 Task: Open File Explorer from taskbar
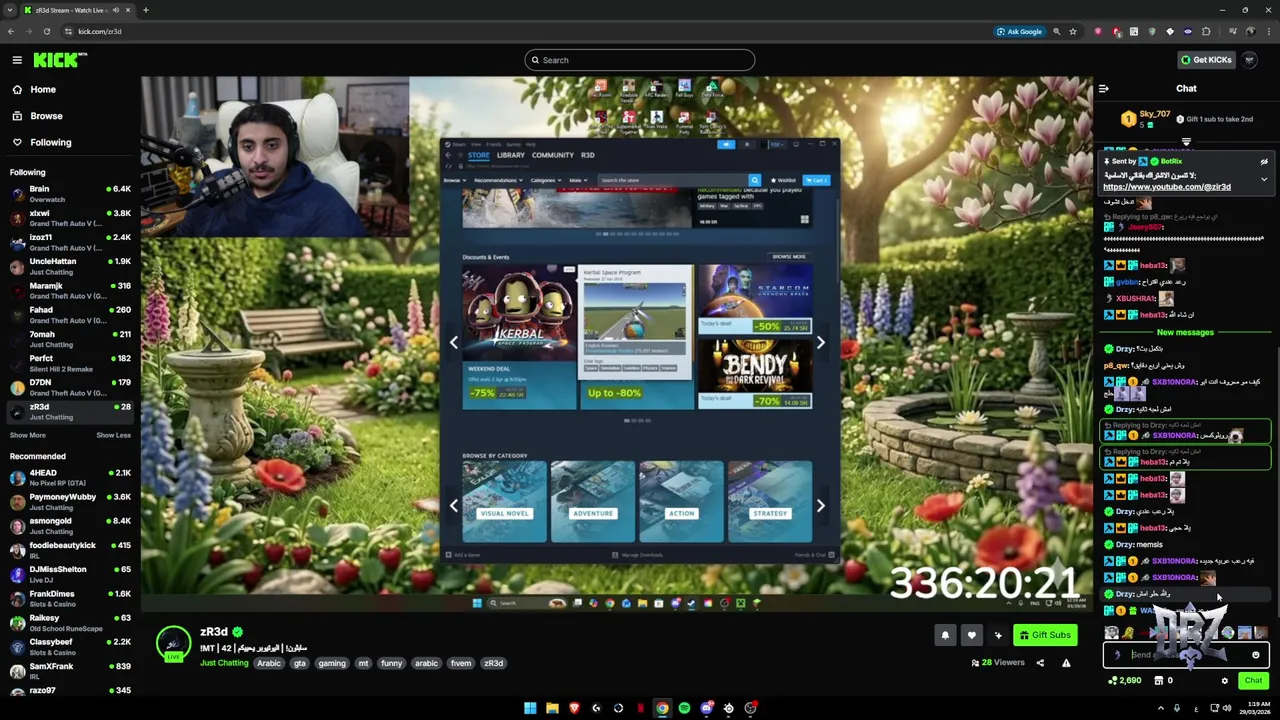(x=552, y=708)
